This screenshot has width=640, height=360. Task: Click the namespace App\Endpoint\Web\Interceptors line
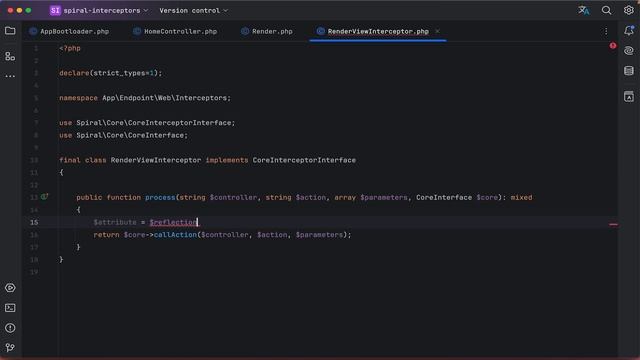coord(145,98)
